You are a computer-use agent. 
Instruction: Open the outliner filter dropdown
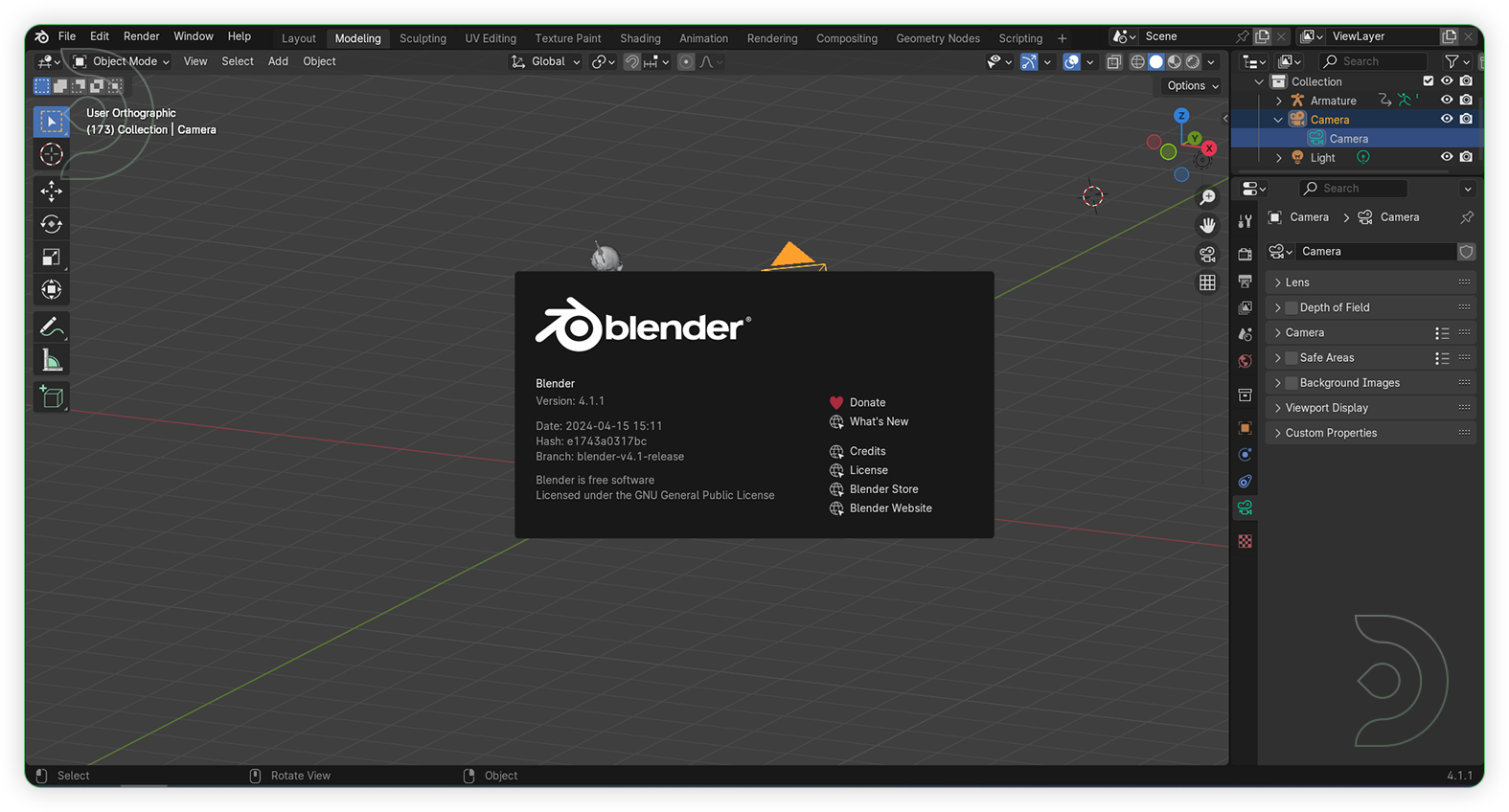click(1457, 61)
